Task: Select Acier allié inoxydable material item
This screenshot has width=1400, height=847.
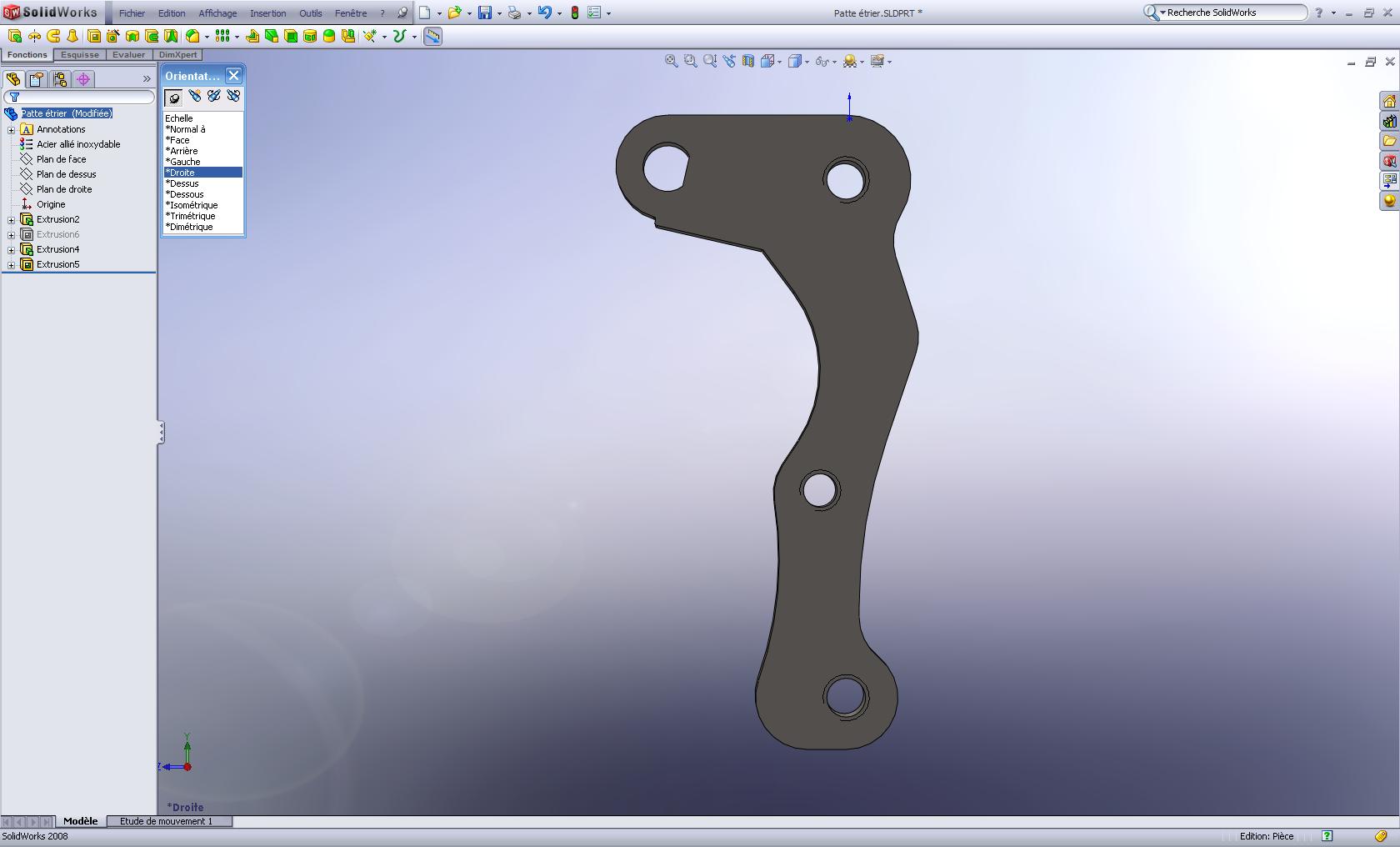Action: point(78,144)
